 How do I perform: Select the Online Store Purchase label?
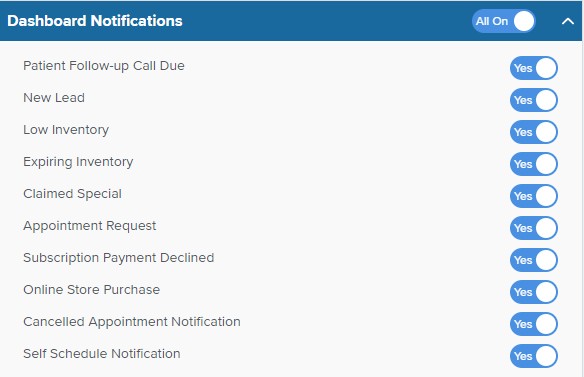(91, 290)
